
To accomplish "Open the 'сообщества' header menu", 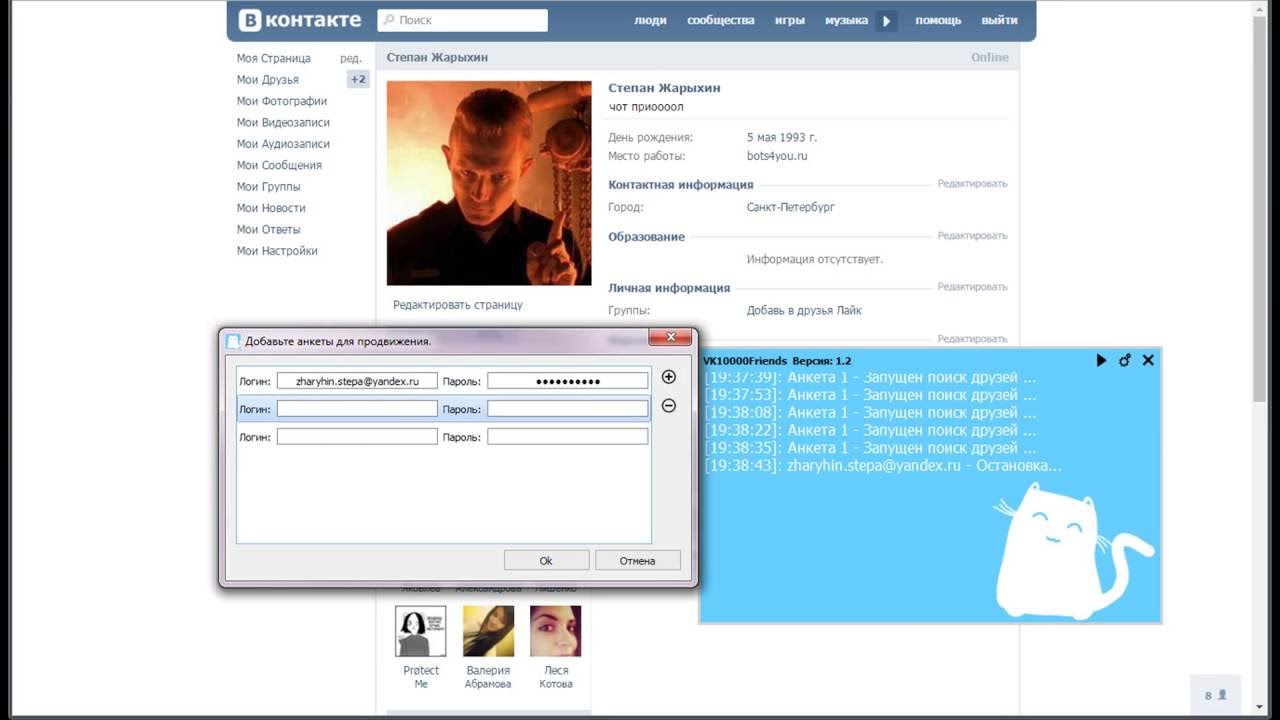I will (721, 20).
